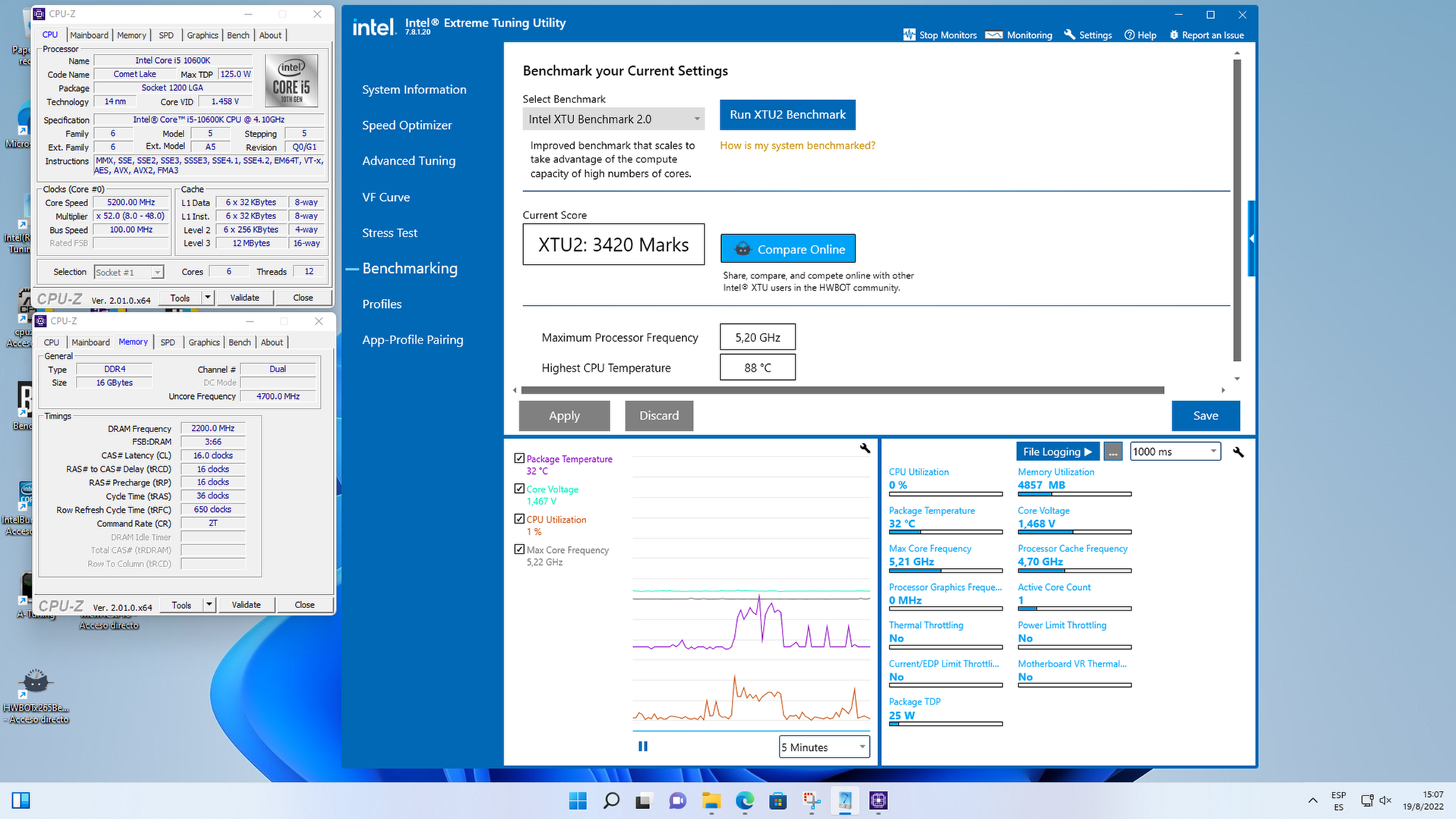Click the XTU2: 3420 Marks score box
The image size is (1456, 819).
click(x=613, y=244)
